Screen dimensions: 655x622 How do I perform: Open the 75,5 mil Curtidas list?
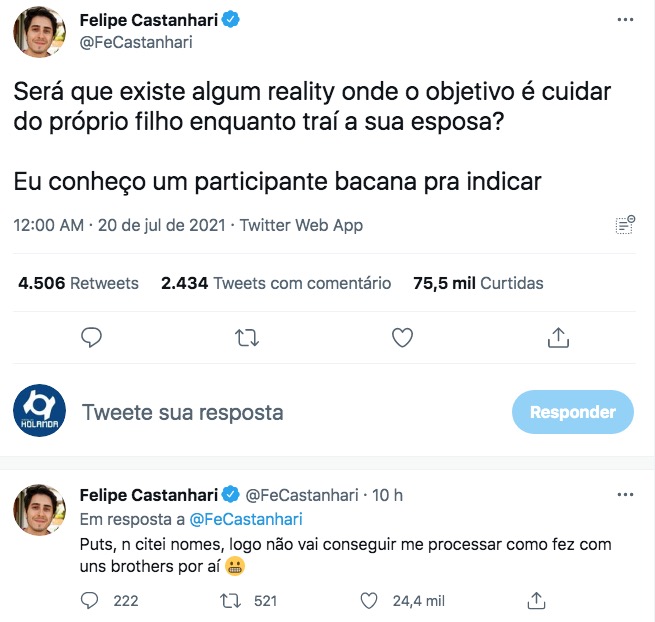coord(478,283)
